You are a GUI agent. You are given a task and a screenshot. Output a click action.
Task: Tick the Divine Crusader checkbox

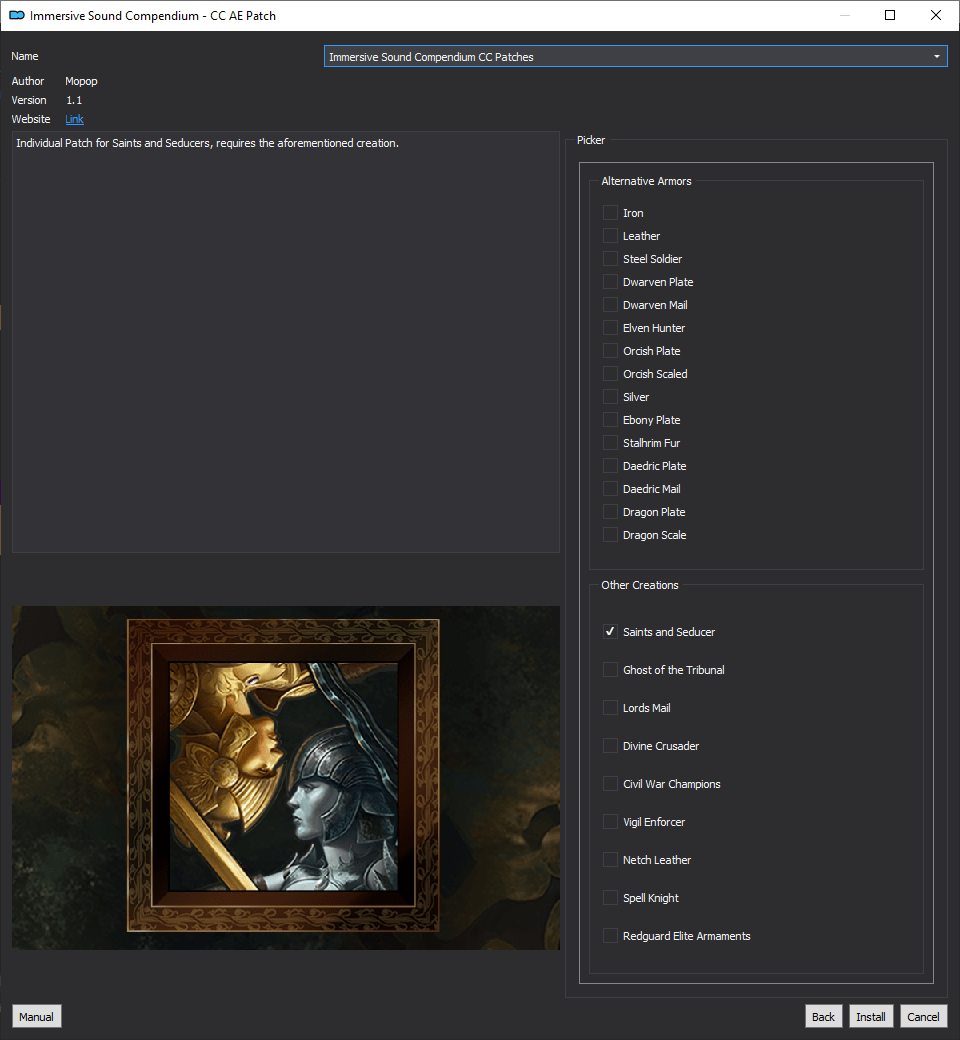pyautogui.click(x=610, y=746)
